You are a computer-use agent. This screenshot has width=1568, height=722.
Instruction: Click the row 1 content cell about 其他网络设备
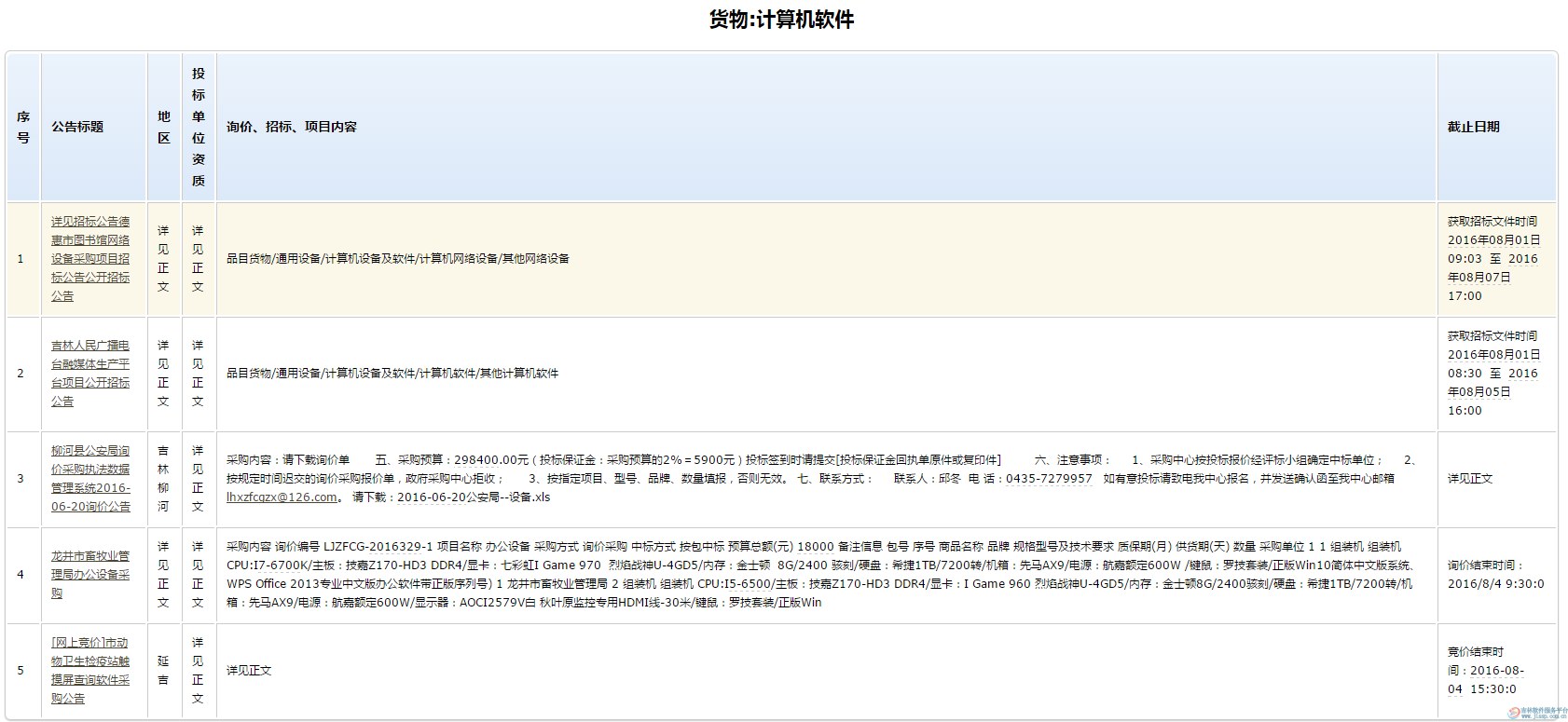[x=398, y=259]
